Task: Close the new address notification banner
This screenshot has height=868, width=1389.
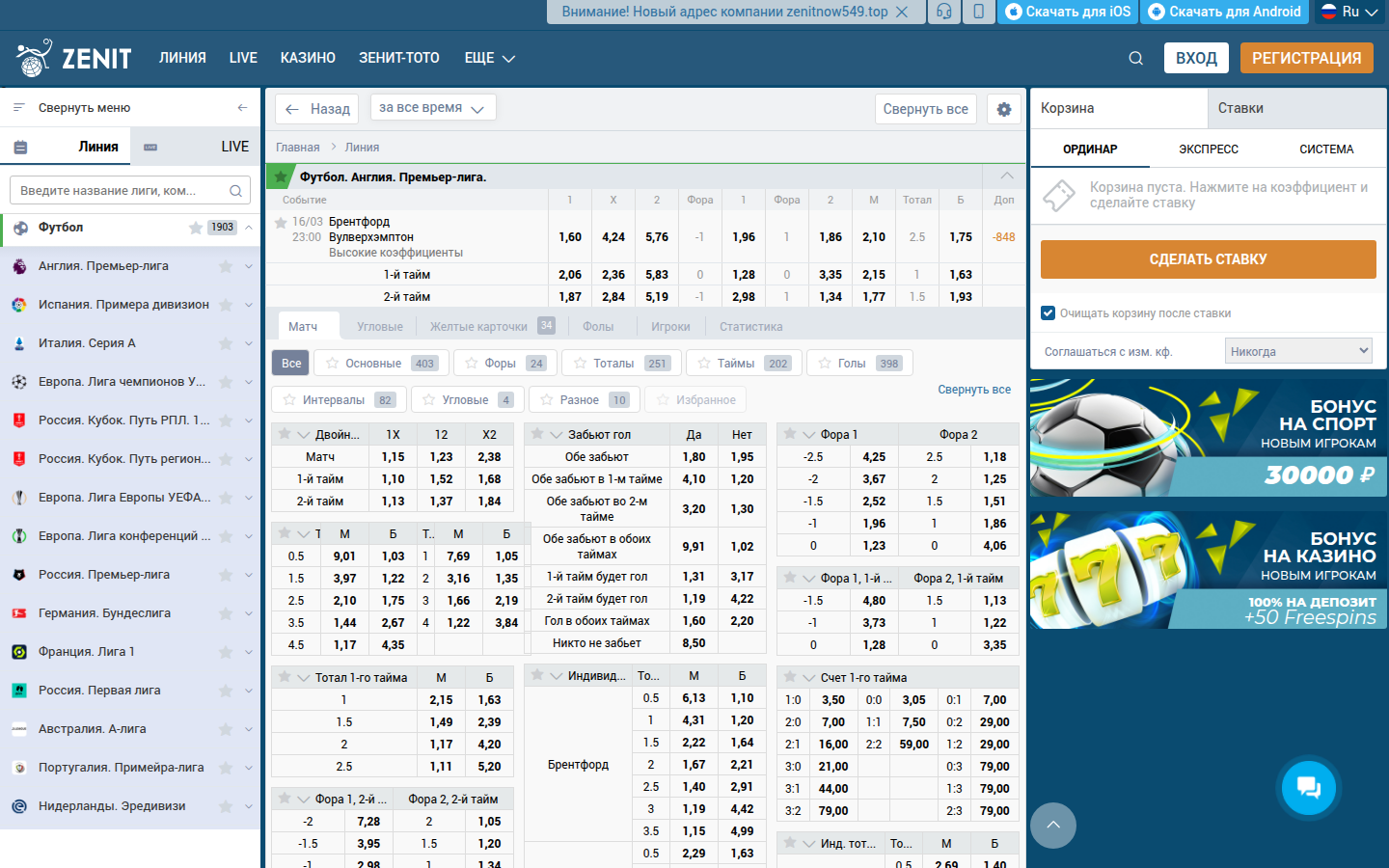Action: pos(902,12)
